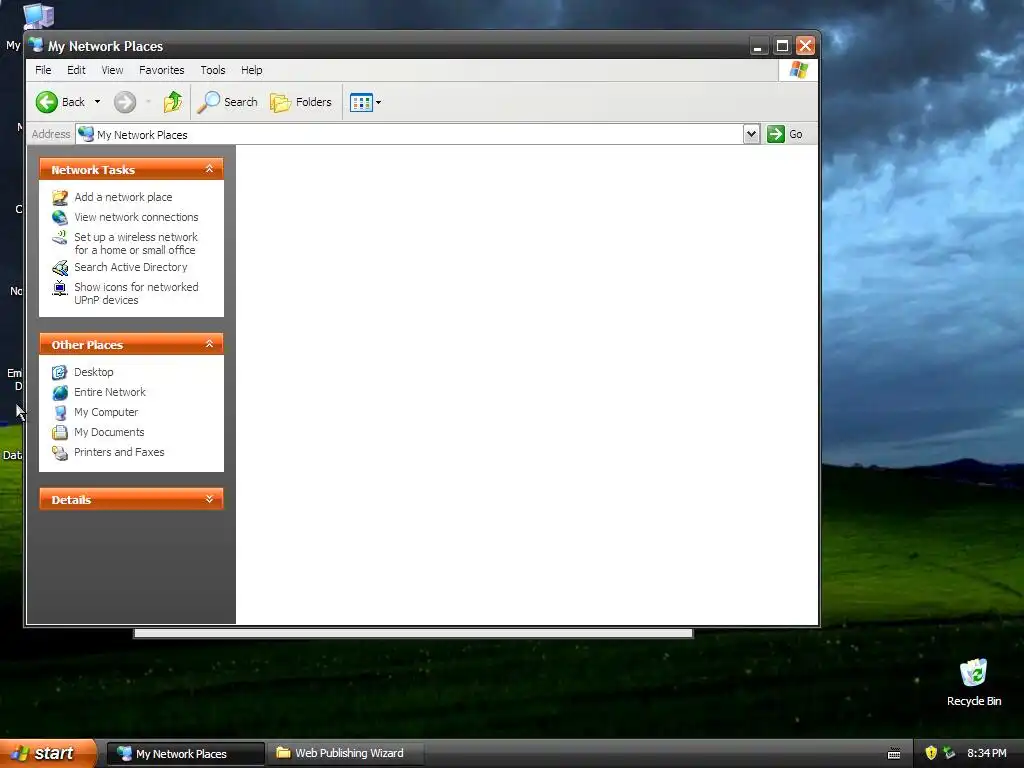Screen dimensions: 1024x768
Task: Open the Views dropdown button
Action: click(365, 103)
